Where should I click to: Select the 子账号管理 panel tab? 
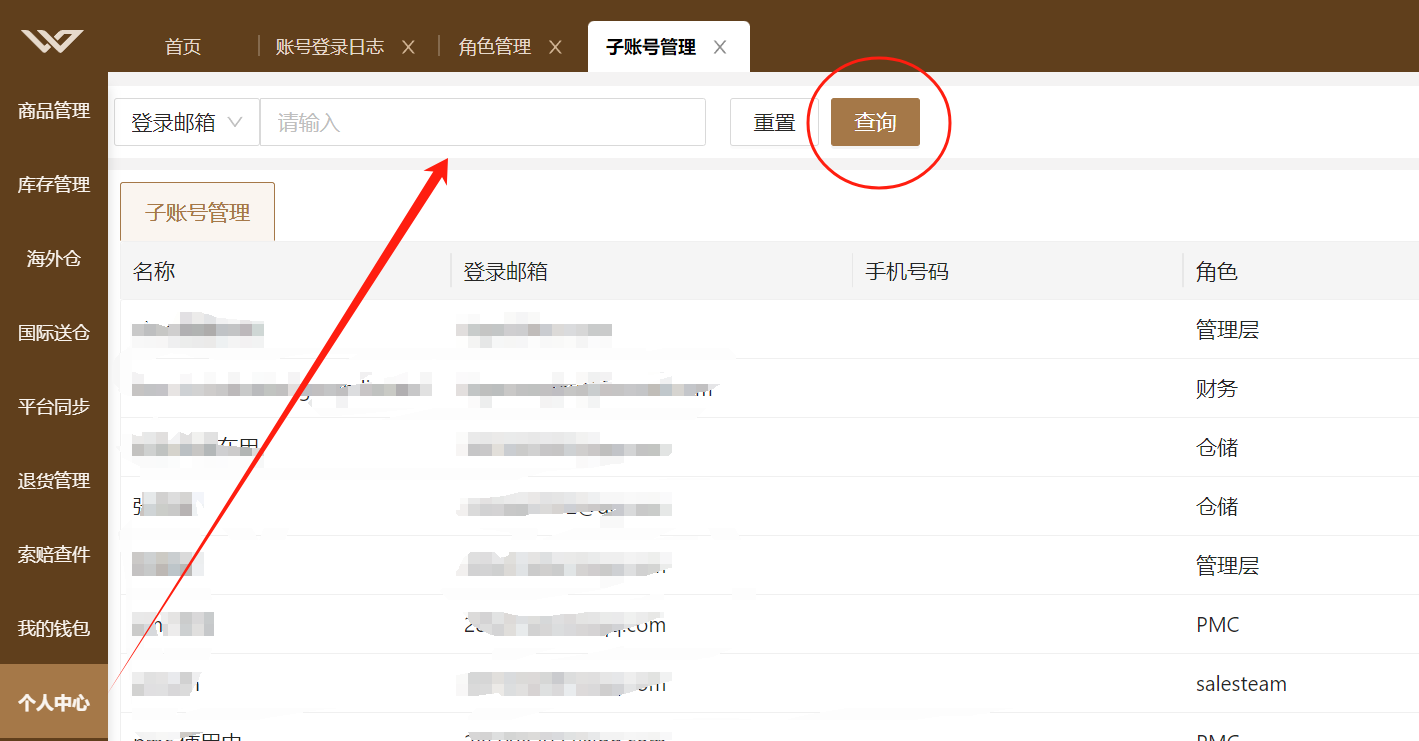coord(197,212)
